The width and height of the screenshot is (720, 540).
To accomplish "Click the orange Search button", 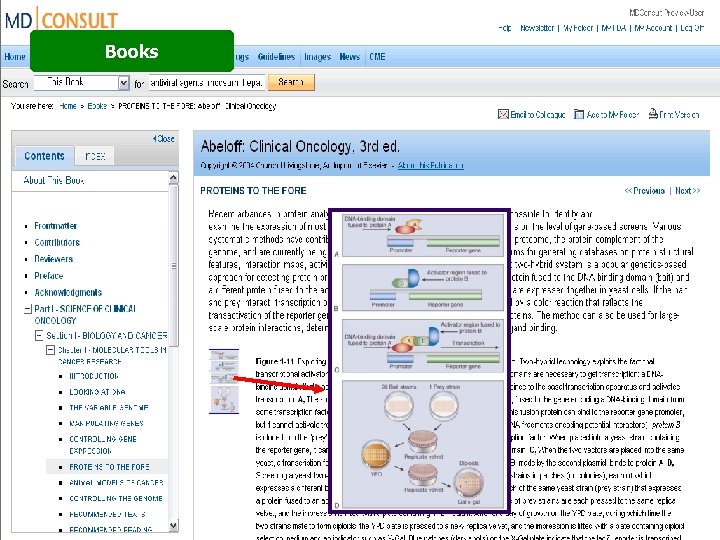I will pos(291,82).
